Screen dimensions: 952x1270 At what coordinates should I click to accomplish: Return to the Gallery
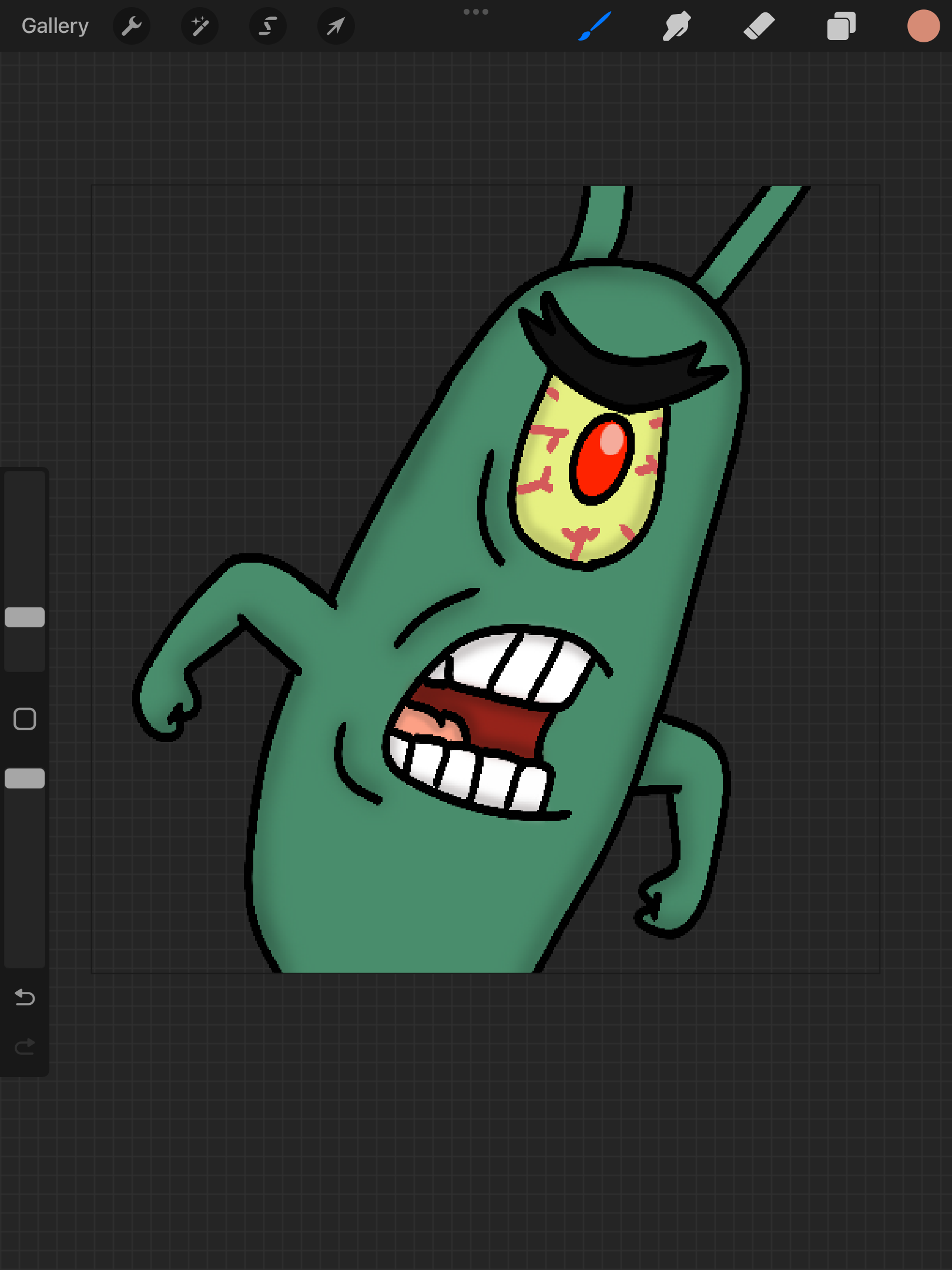point(55,26)
